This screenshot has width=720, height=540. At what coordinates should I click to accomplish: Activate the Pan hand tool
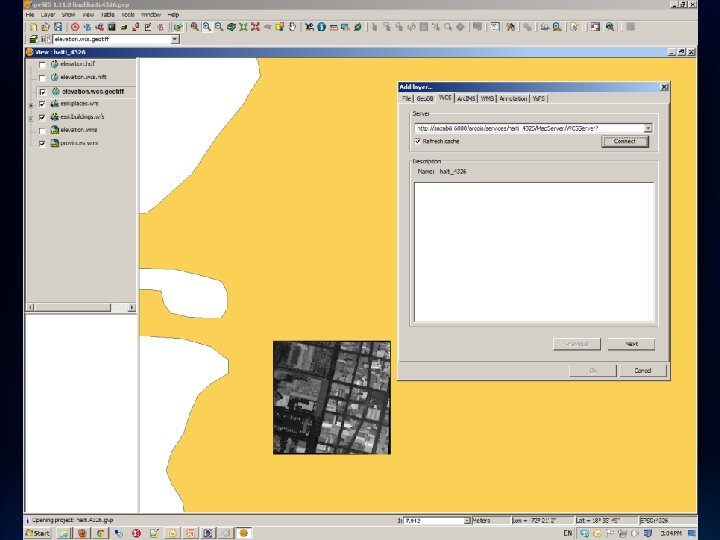click(x=291, y=27)
